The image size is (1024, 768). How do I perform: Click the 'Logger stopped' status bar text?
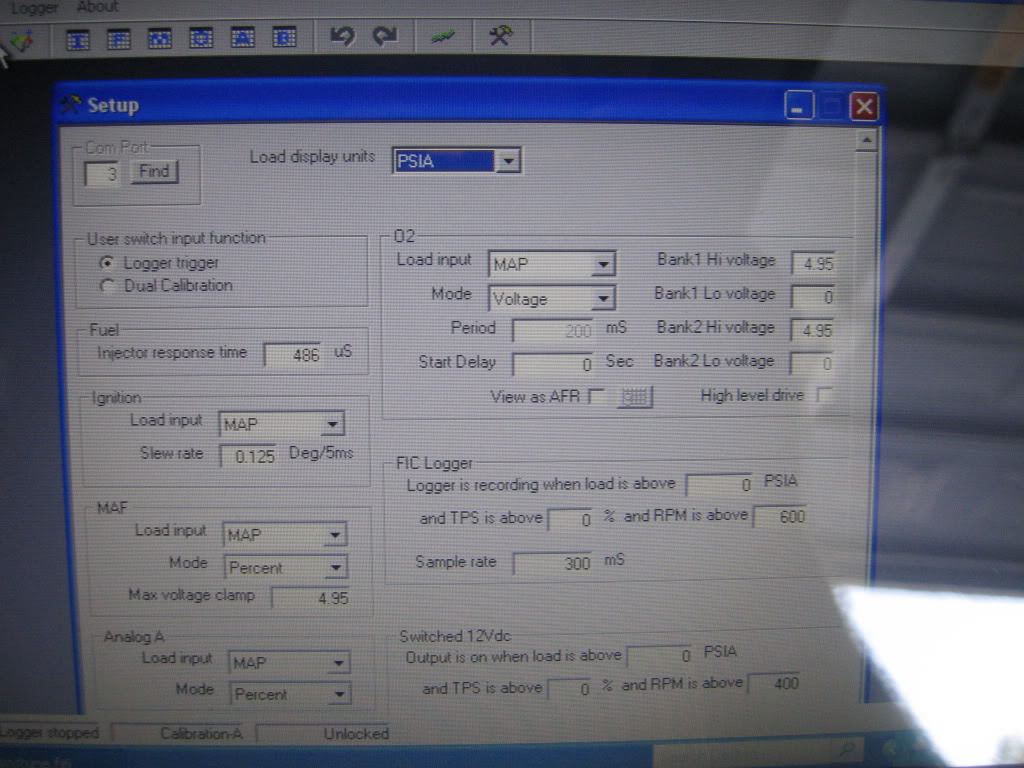tap(51, 733)
